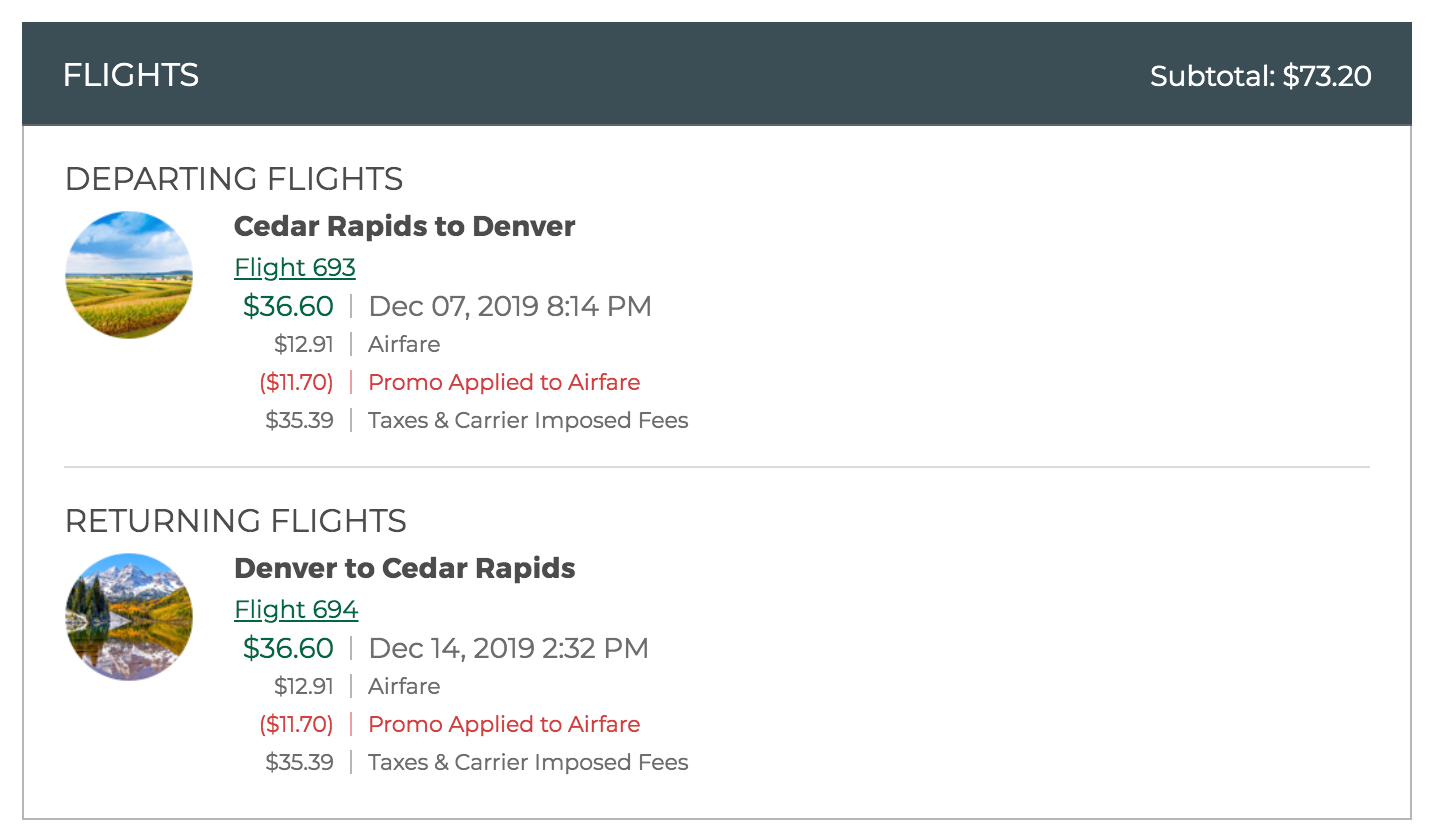The height and width of the screenshot is (834, 1430).
Task: Open the Flight 694 link
Action: pyautogui.click(x=296, y=610)
